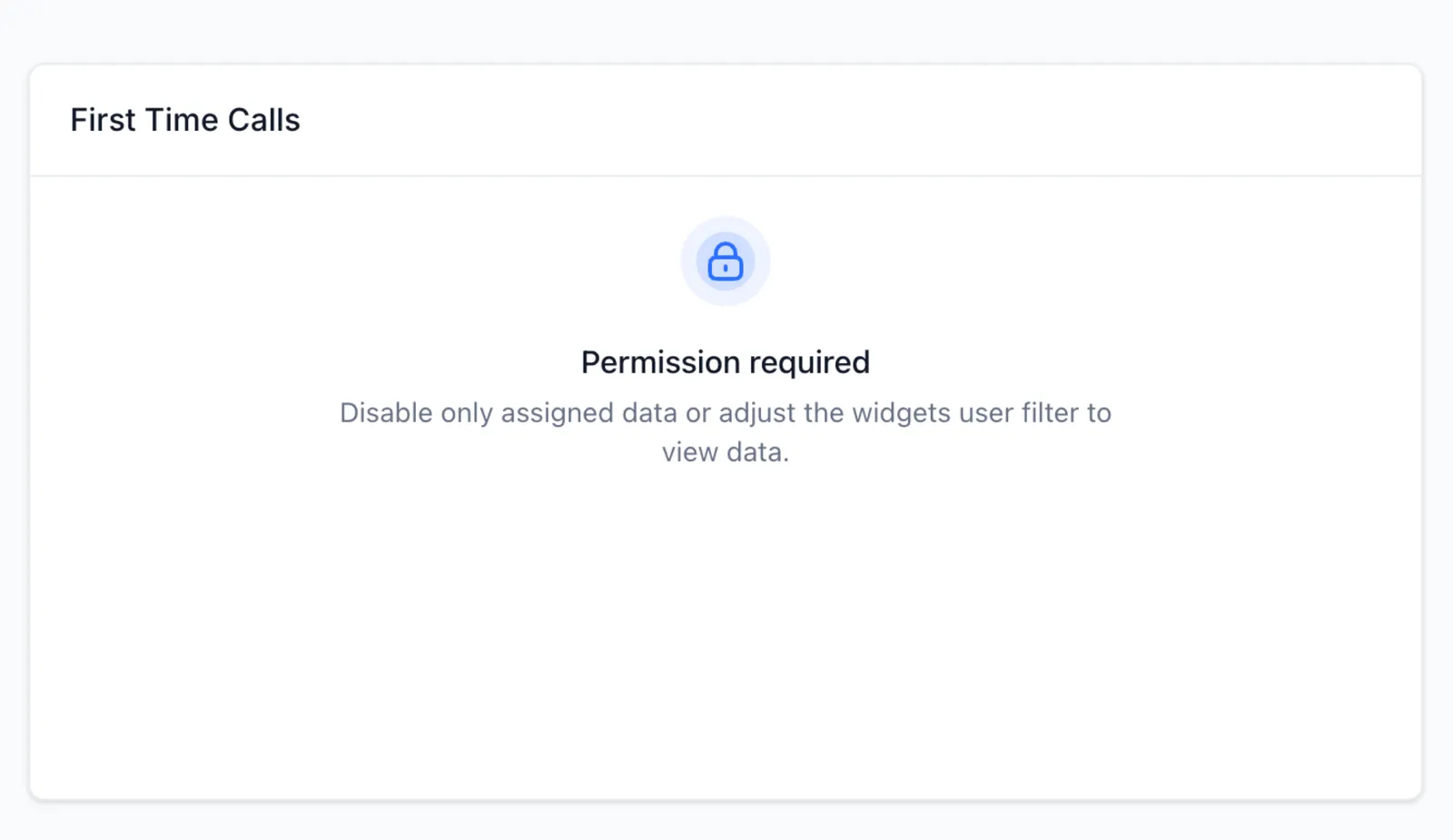Click the blank card body below the message
The width and height of the screenshot is (1453, 840).
(726, 636)
